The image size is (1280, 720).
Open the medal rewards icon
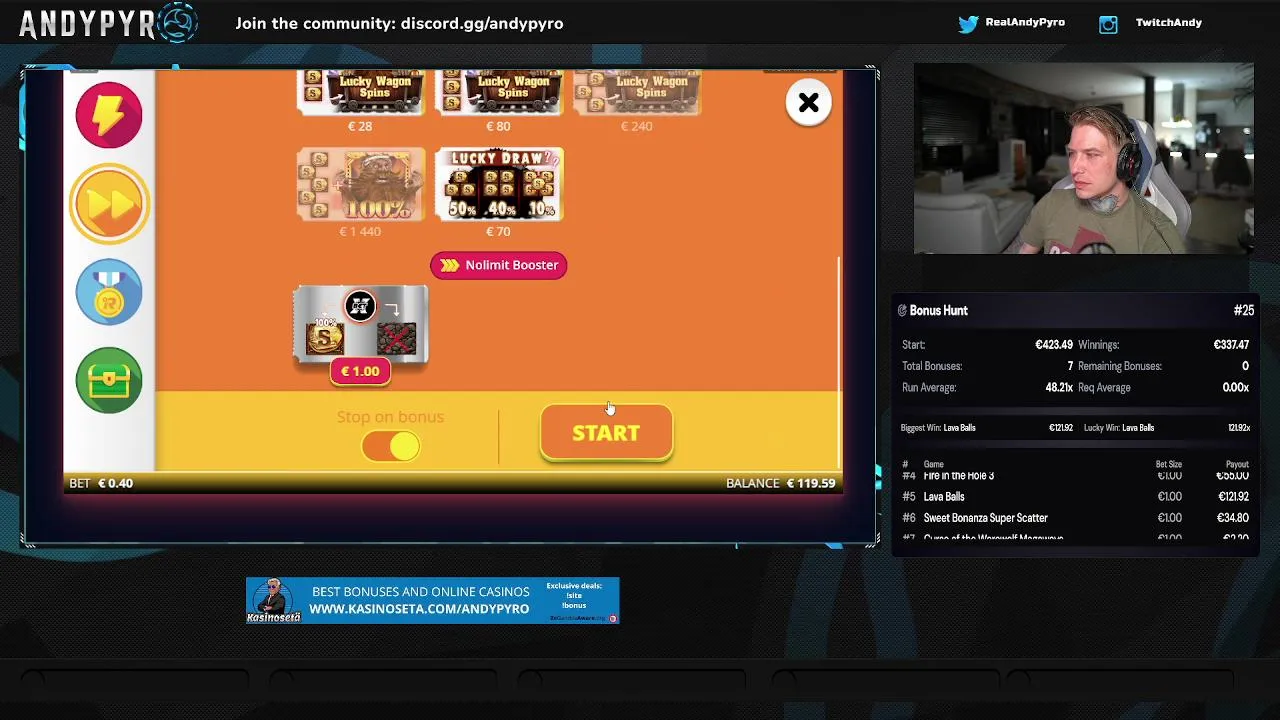tap(109, 292)
